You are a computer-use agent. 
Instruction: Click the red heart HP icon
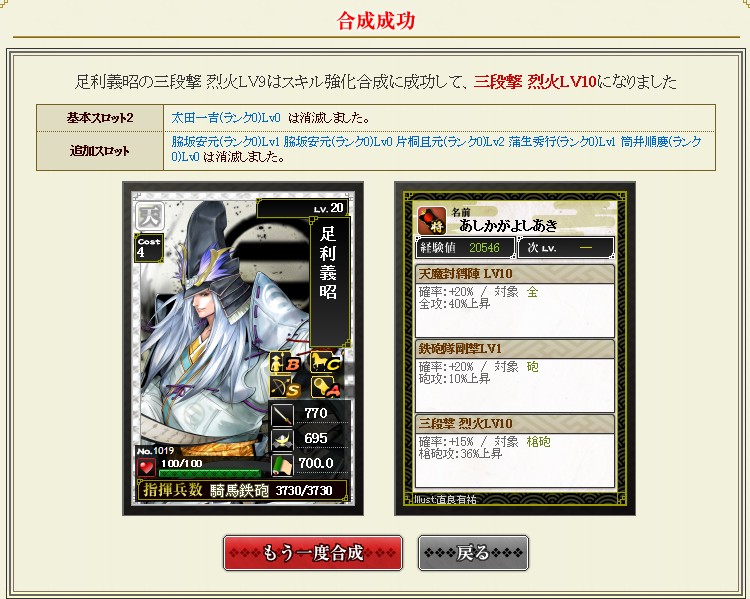coord(146,466)
